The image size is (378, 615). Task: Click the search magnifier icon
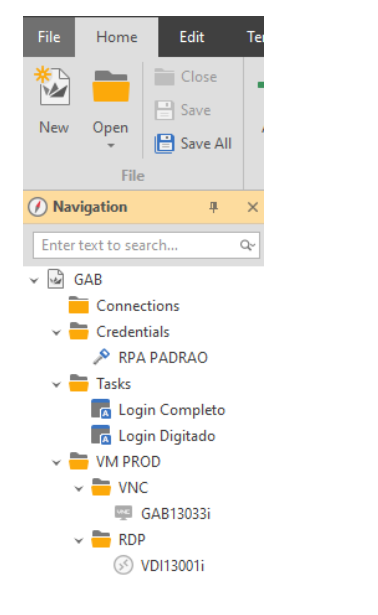point(247,246)
